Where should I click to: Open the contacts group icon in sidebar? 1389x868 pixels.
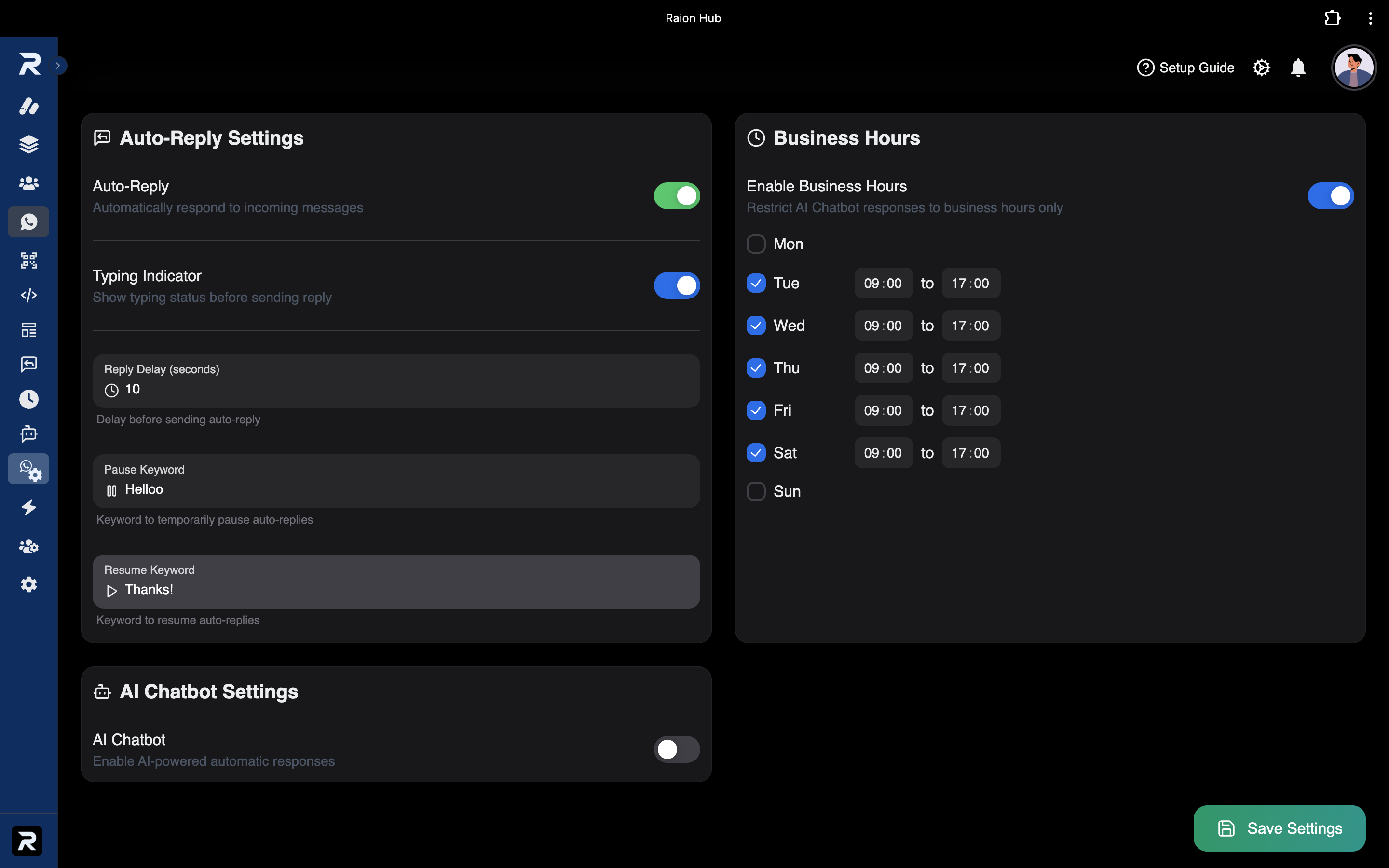[29, 183]
